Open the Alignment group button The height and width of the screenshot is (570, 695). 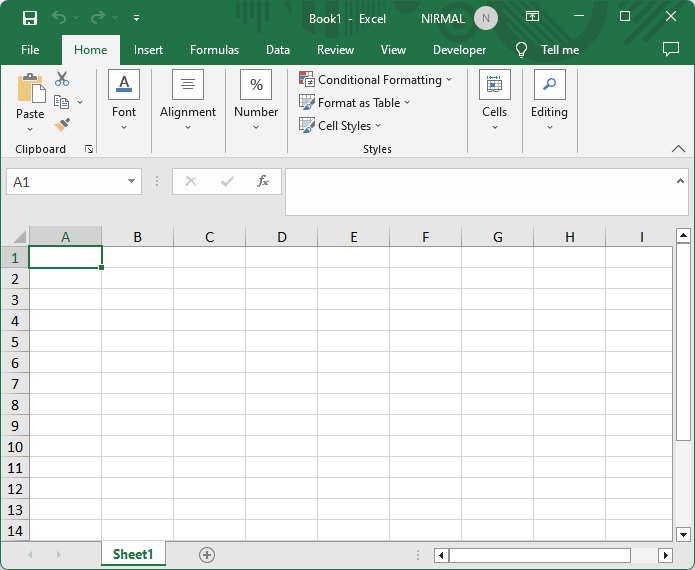tap(188, 101)
